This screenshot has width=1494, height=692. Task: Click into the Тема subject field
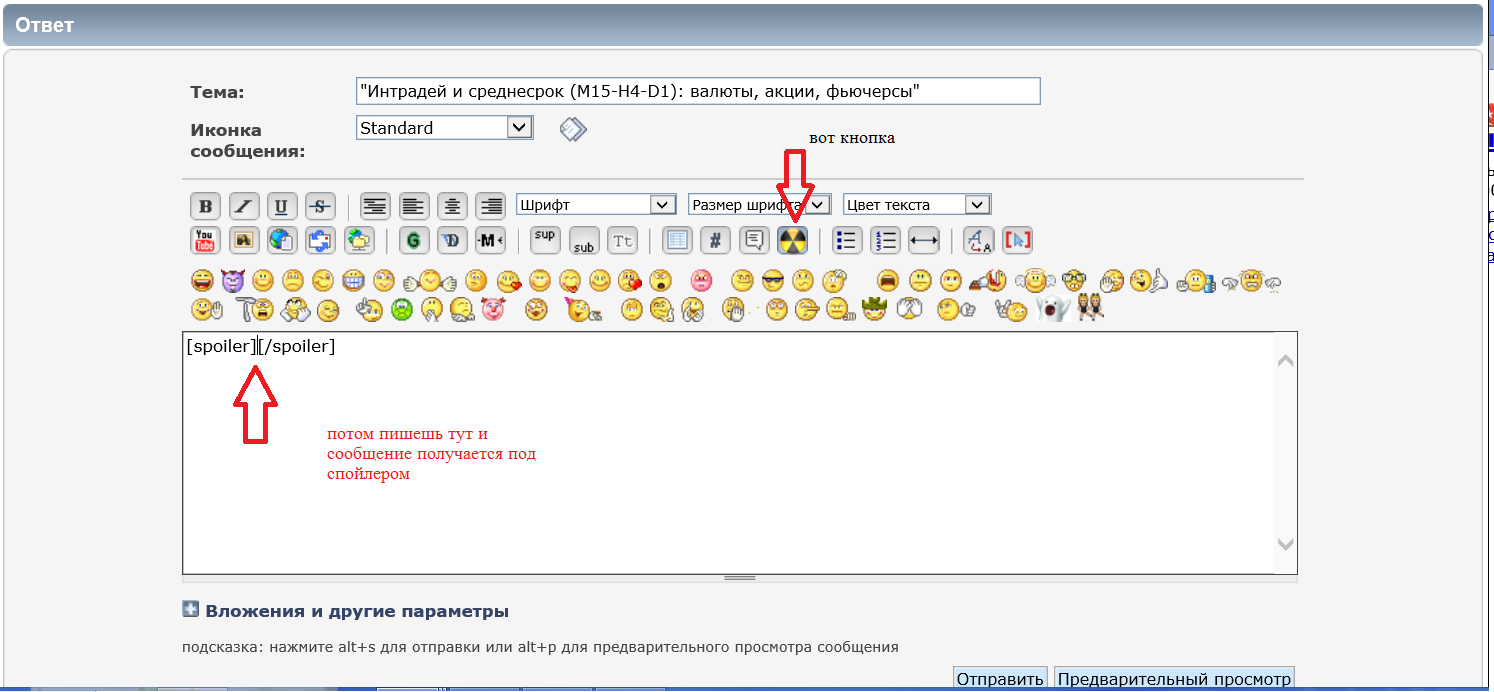(x=698, y=92)
